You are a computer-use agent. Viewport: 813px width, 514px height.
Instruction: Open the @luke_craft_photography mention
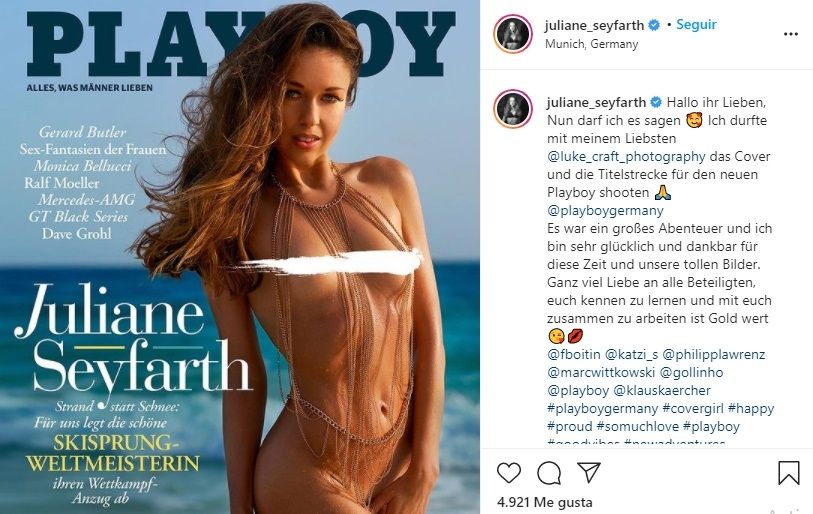point(626,156)
